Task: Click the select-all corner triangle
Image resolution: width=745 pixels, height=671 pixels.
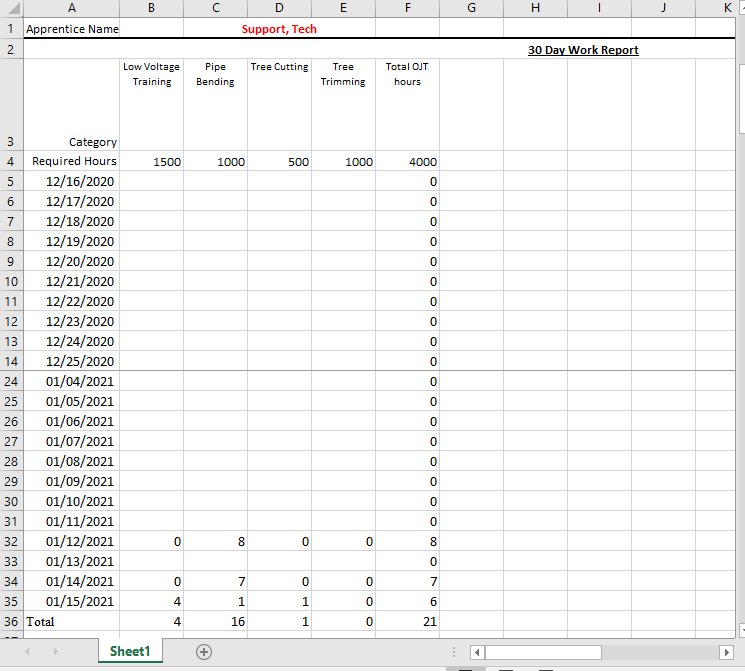Action: [x=12, y=8]
